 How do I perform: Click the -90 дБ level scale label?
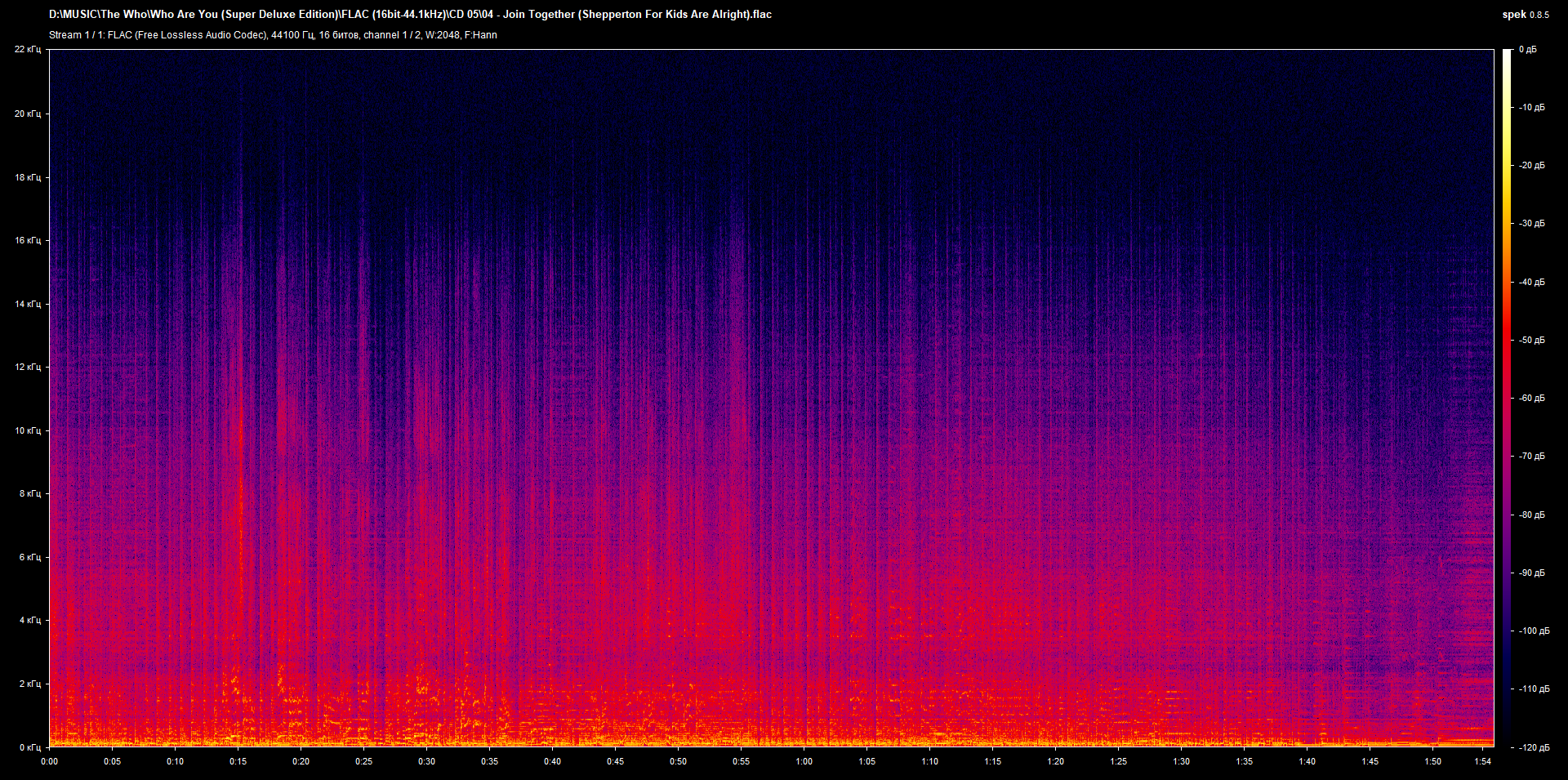pyautogui.click(x=1531, y=573)
